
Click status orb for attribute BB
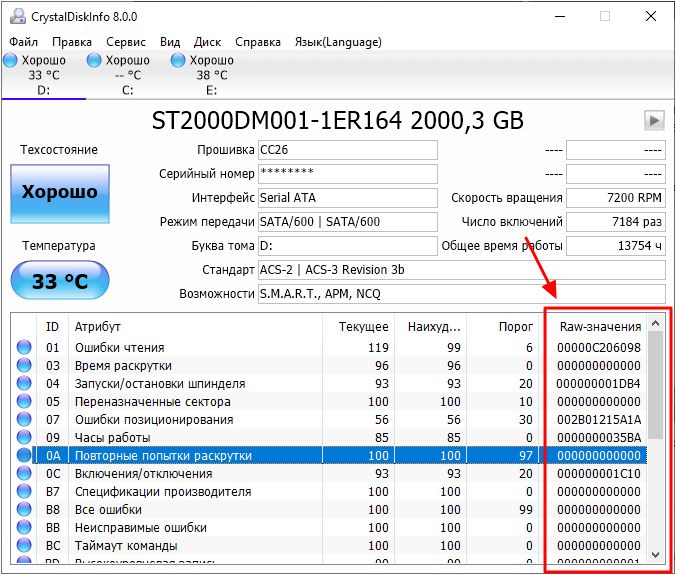click(x=24, y=528)
